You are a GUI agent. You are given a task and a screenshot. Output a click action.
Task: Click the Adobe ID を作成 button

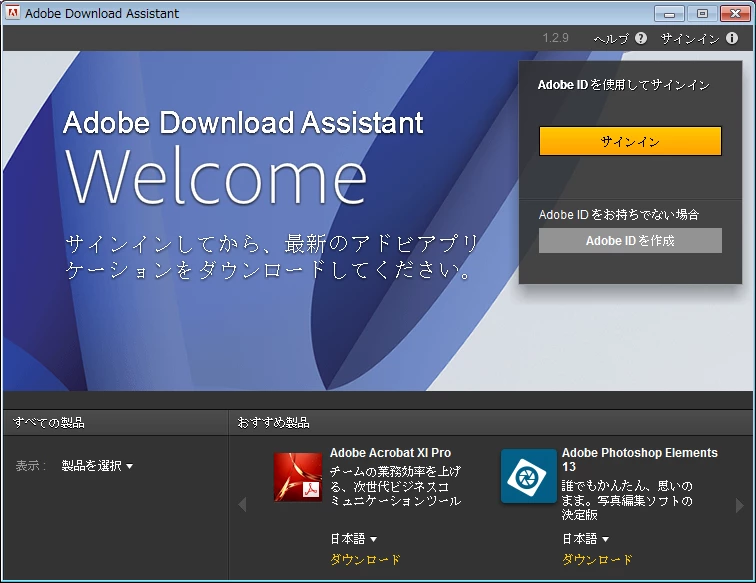pos(630,241)
